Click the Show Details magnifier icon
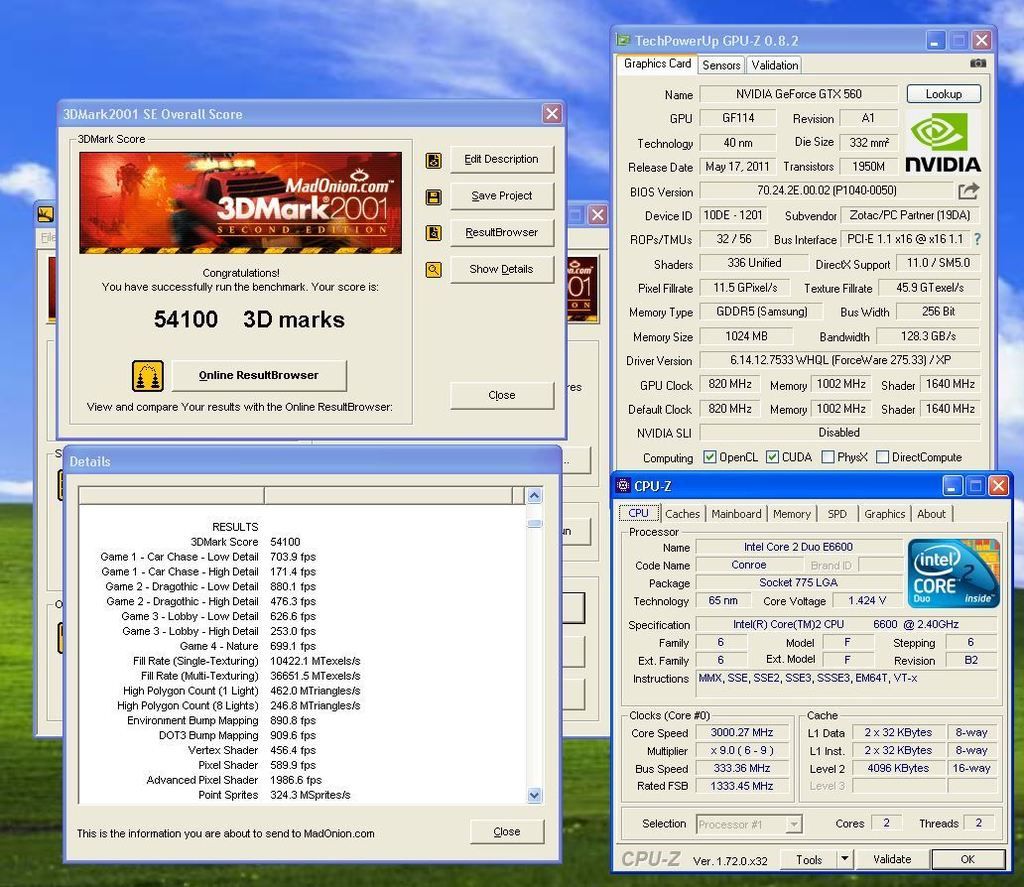This screenshot has height=887, width=1024. pyautogui.click(x=434, y=269)
